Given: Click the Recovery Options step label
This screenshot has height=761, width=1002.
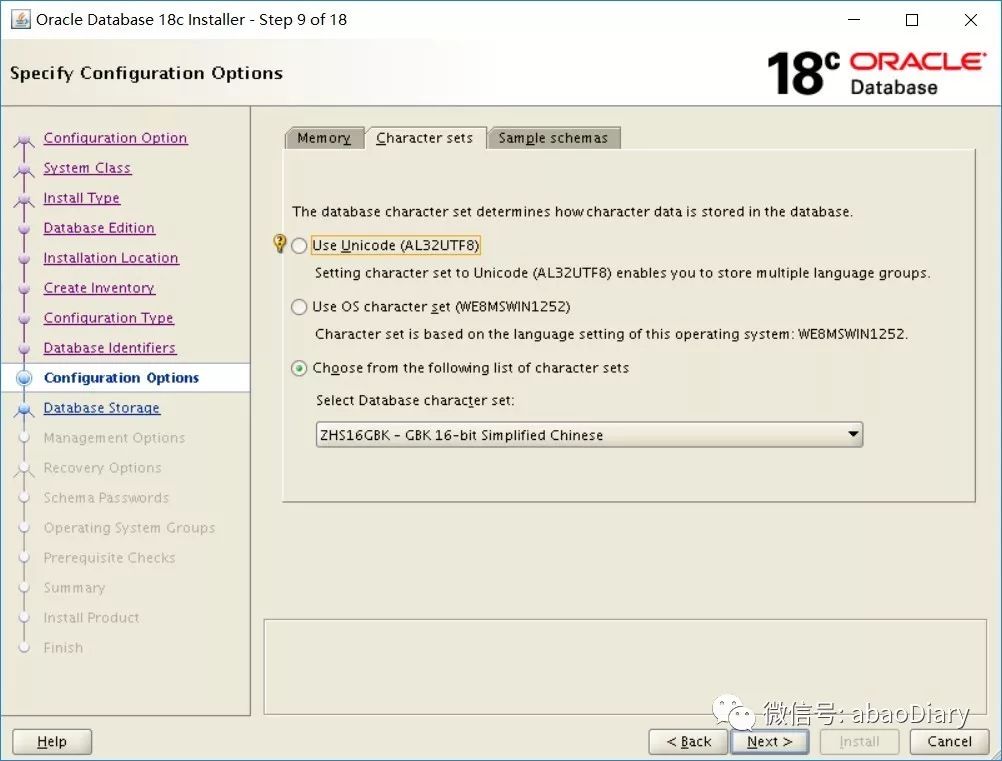Looking at the screenshot, I should click(102, 468).
